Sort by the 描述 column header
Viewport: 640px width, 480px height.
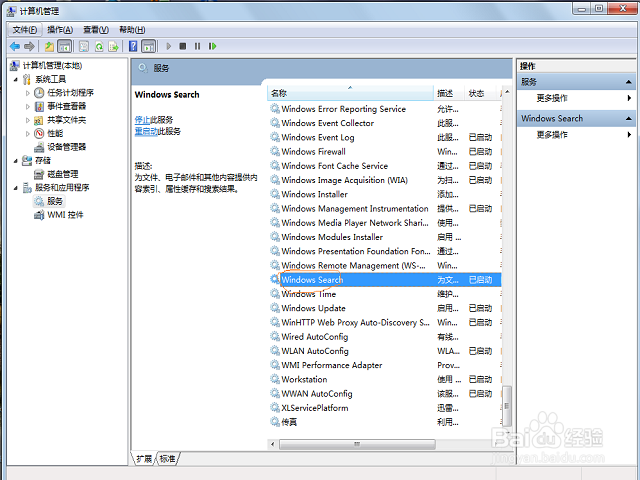pyautogui.click(x=449, y=93)
